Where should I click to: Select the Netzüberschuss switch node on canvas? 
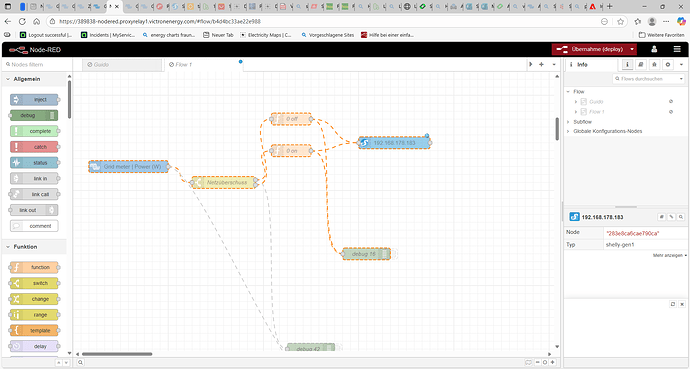point(224,182)
